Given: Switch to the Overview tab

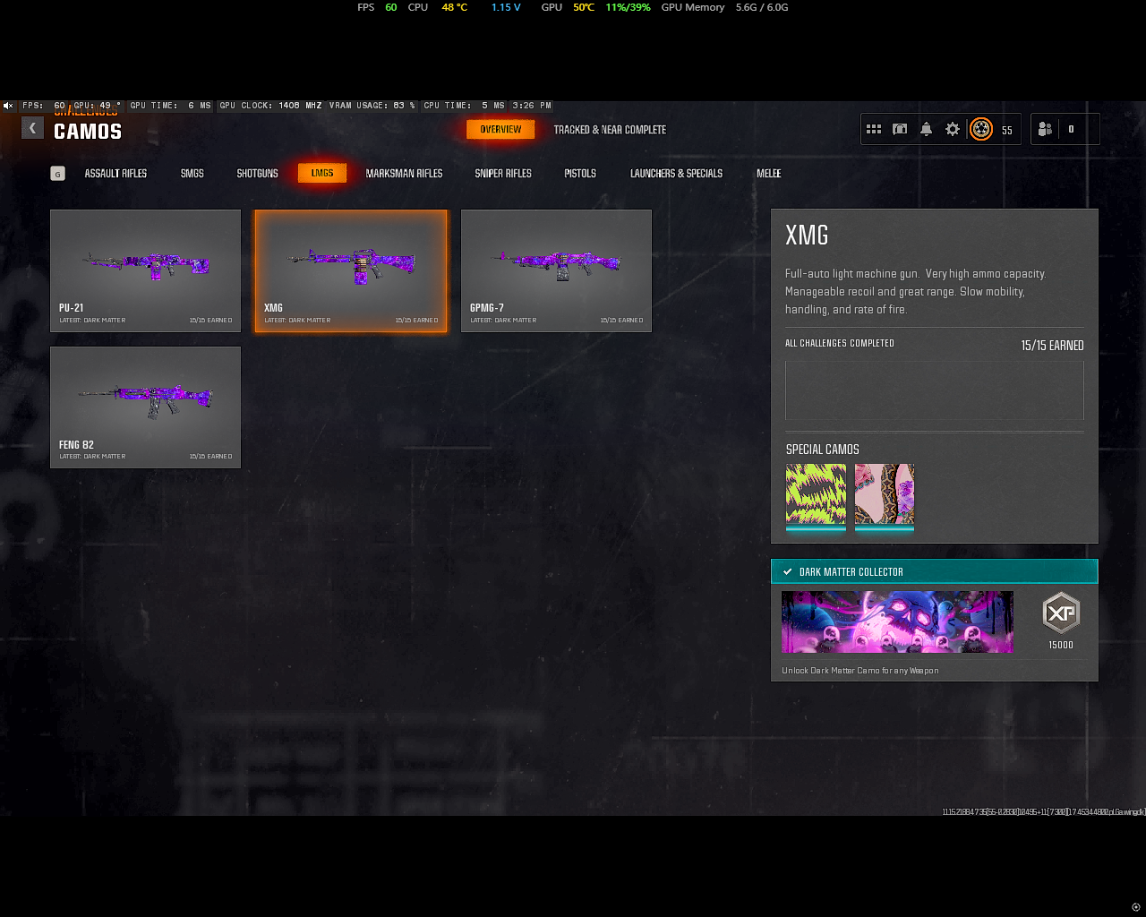Looking at the screenshot, I should 501,129.
